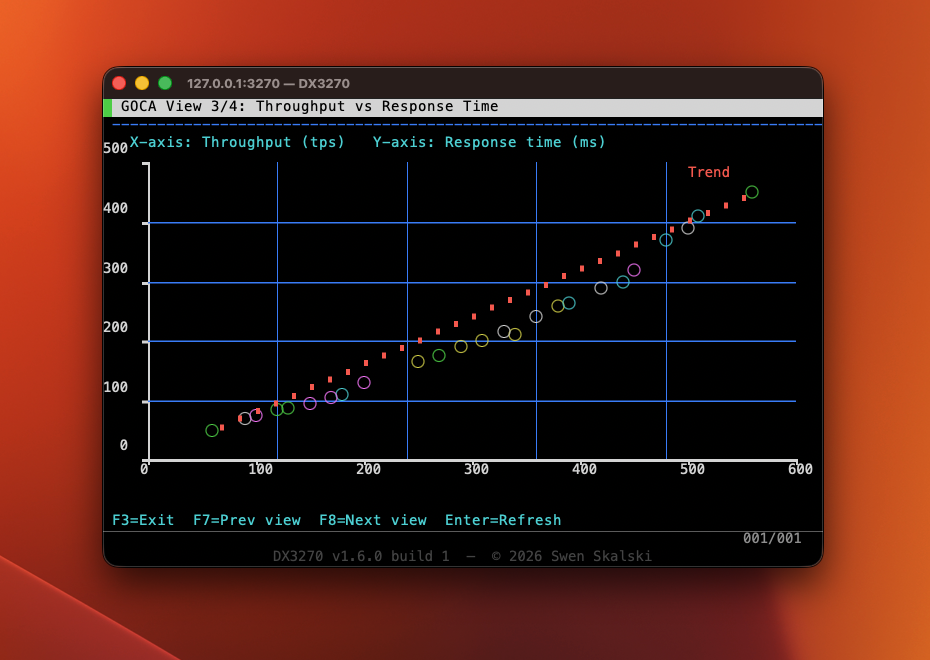Click the green fullscreen window button
Image resolution: width=930 pixels, height=660 pixels.
165,83
